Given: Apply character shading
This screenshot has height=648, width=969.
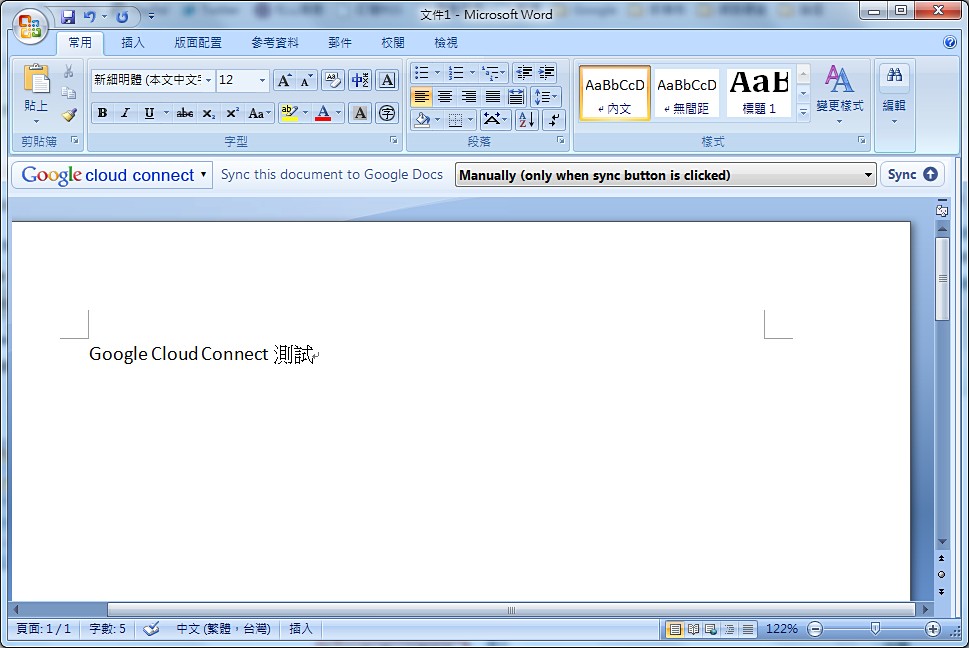Looking at the screenshot, I should pos(360,113).
